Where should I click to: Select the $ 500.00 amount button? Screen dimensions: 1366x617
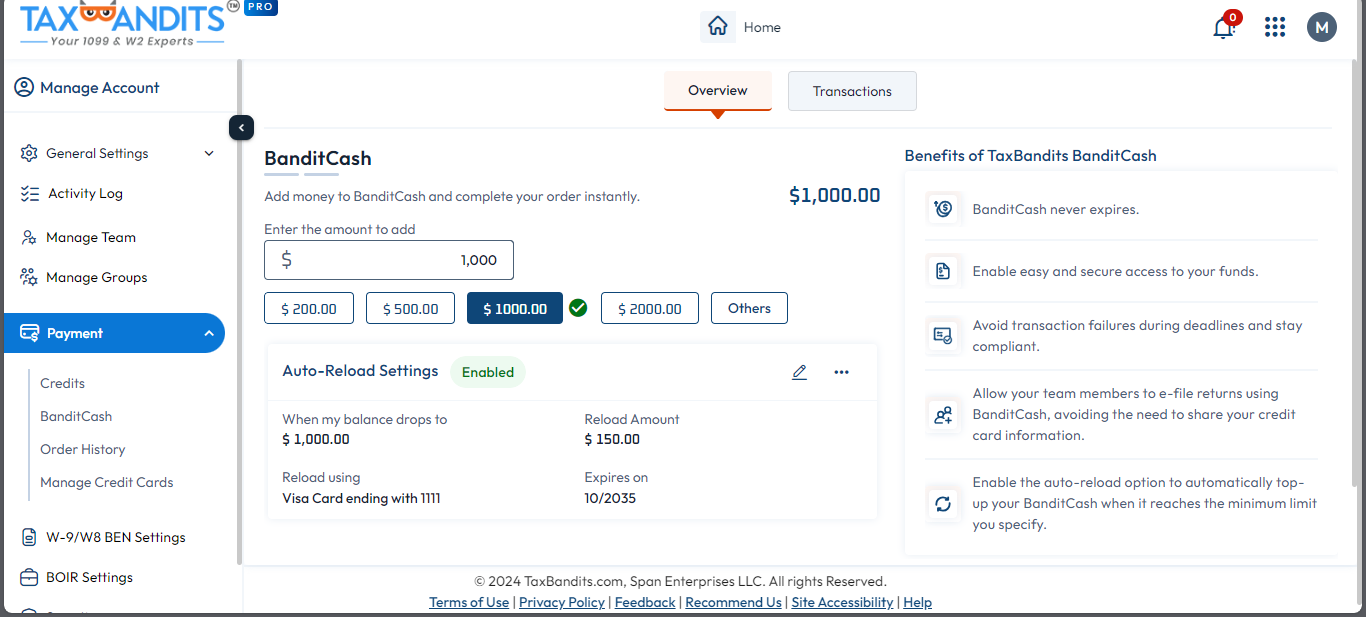[x=411, y=308]
